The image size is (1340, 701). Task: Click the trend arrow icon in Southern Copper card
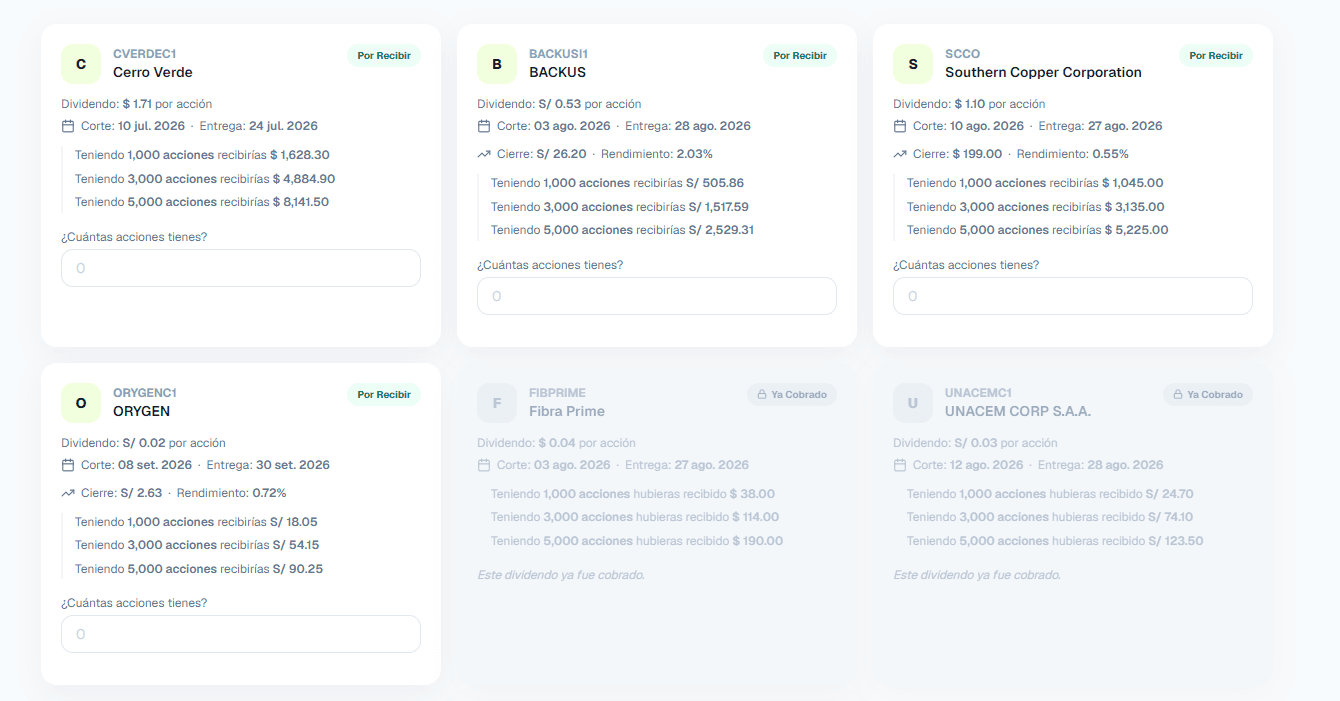[x=900, y=154]
